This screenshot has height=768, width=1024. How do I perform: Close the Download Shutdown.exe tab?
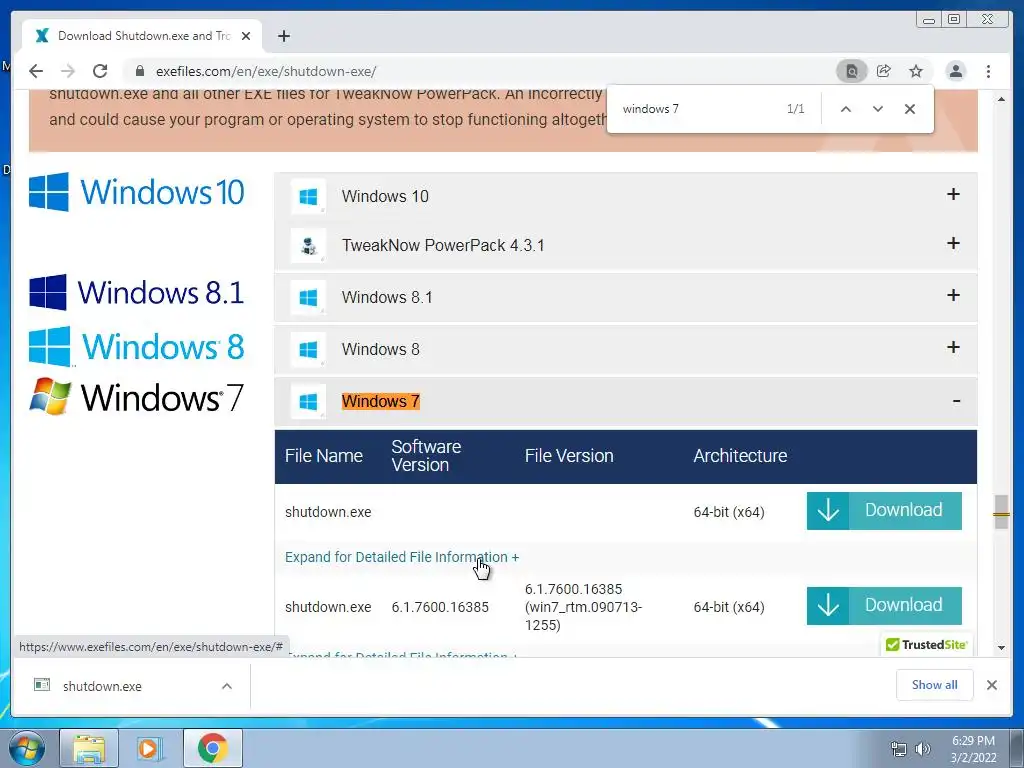point(246,36)
